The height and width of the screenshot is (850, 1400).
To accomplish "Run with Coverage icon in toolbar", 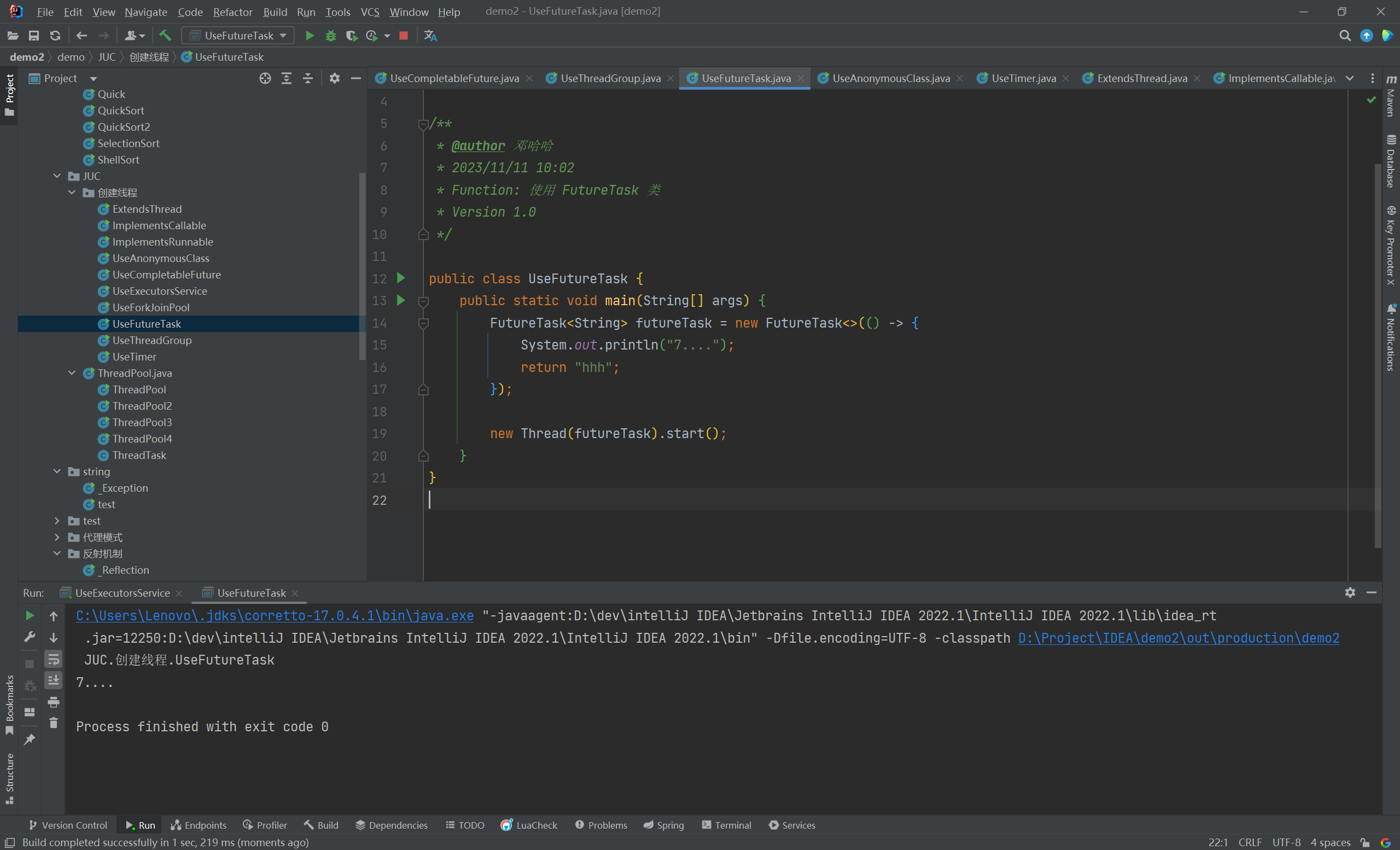I will coord(352,36).
